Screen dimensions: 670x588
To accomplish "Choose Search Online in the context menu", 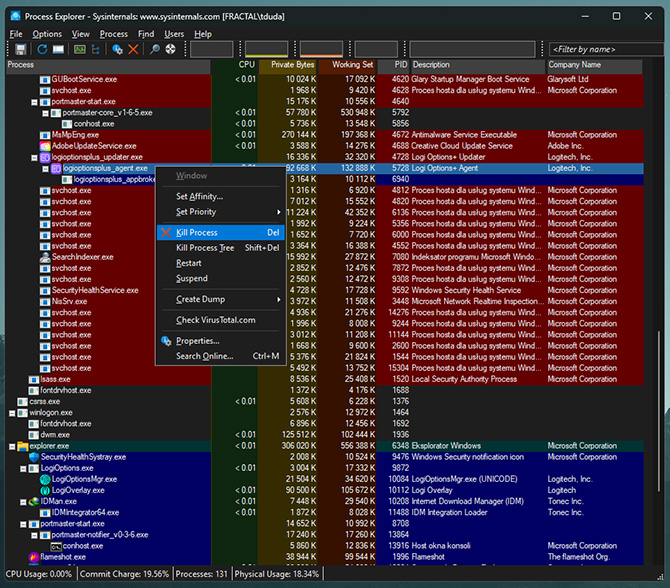I will [x=221, y=356].
